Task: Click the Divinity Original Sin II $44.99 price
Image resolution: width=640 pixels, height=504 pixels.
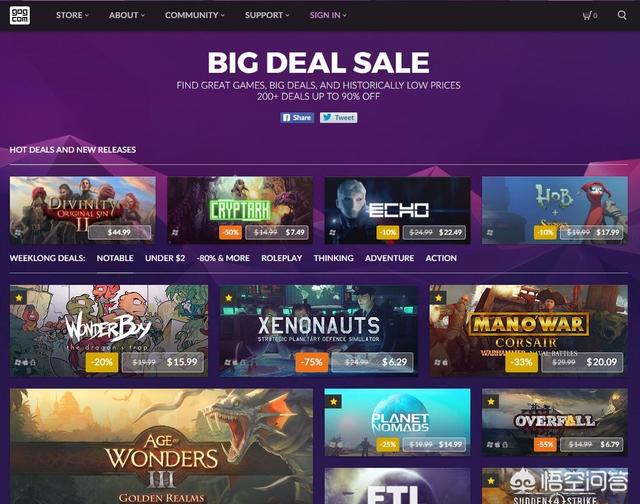Action: [x=119, y=232]
